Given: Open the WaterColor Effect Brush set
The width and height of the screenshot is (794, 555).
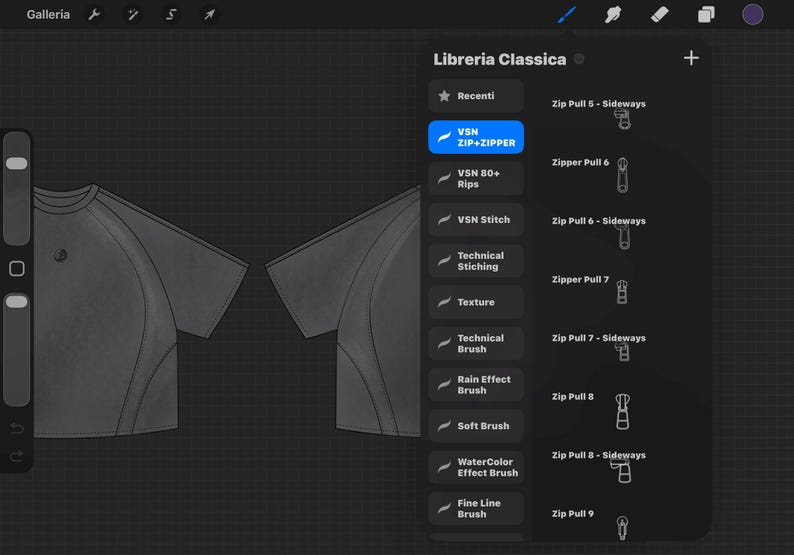Looking at the screenshot, I should click(476, 467).
